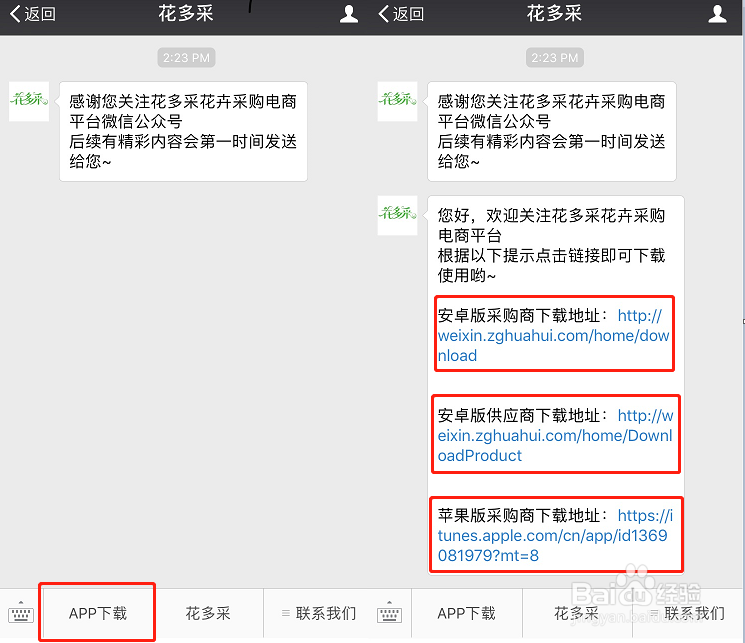This screenshot has height=643, width=745.
Task: Open 联系我们 menu in right chat
Action: [688, 613]
